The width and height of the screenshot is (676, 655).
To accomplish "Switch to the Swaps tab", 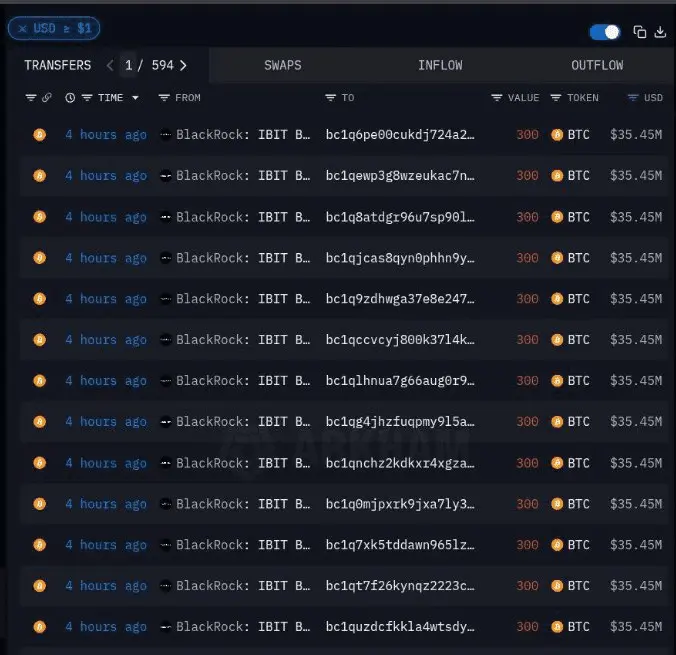I will coord(283,65).
